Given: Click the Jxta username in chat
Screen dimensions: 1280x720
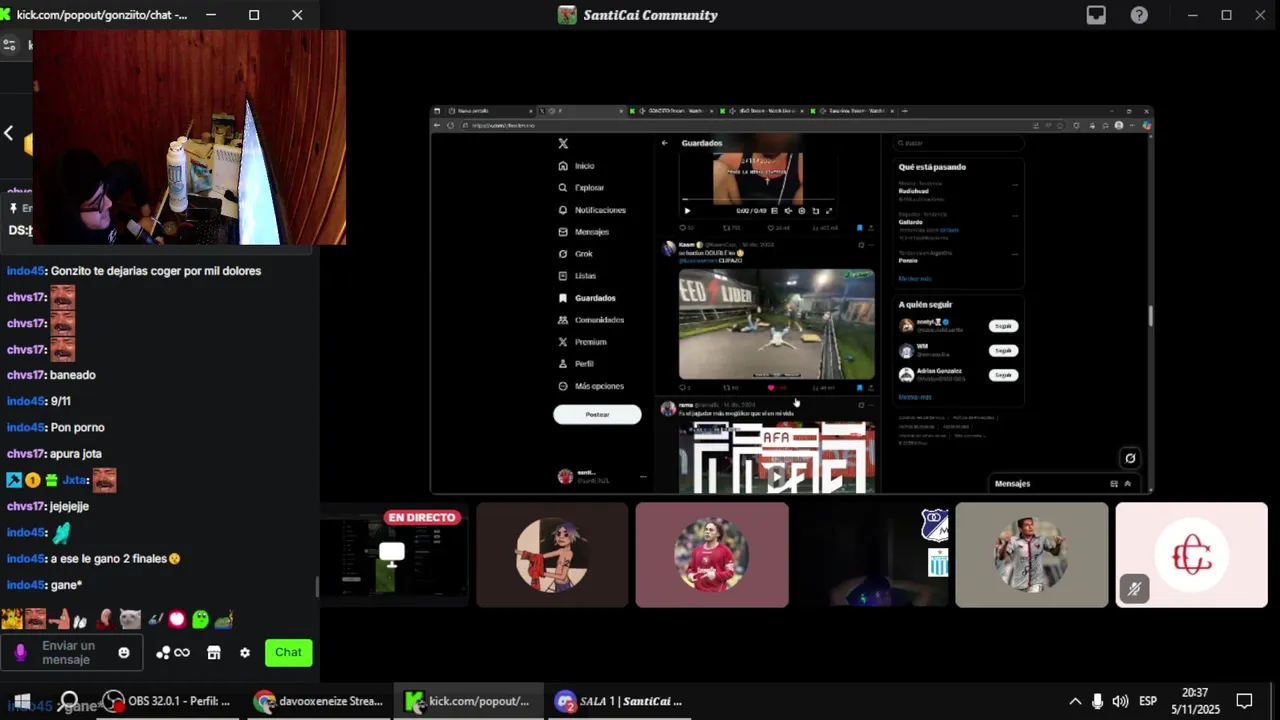Looking at the screenshot, I should point(74,480).
